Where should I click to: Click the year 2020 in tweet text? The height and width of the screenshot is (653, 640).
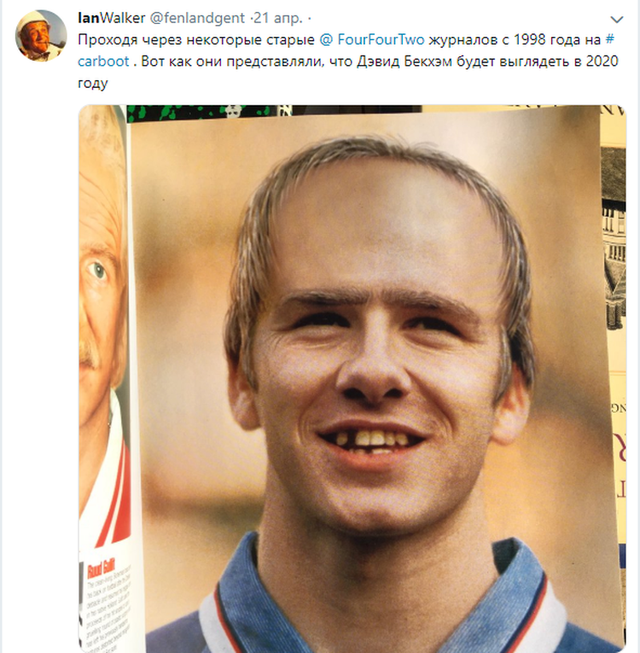click(602, 61)
